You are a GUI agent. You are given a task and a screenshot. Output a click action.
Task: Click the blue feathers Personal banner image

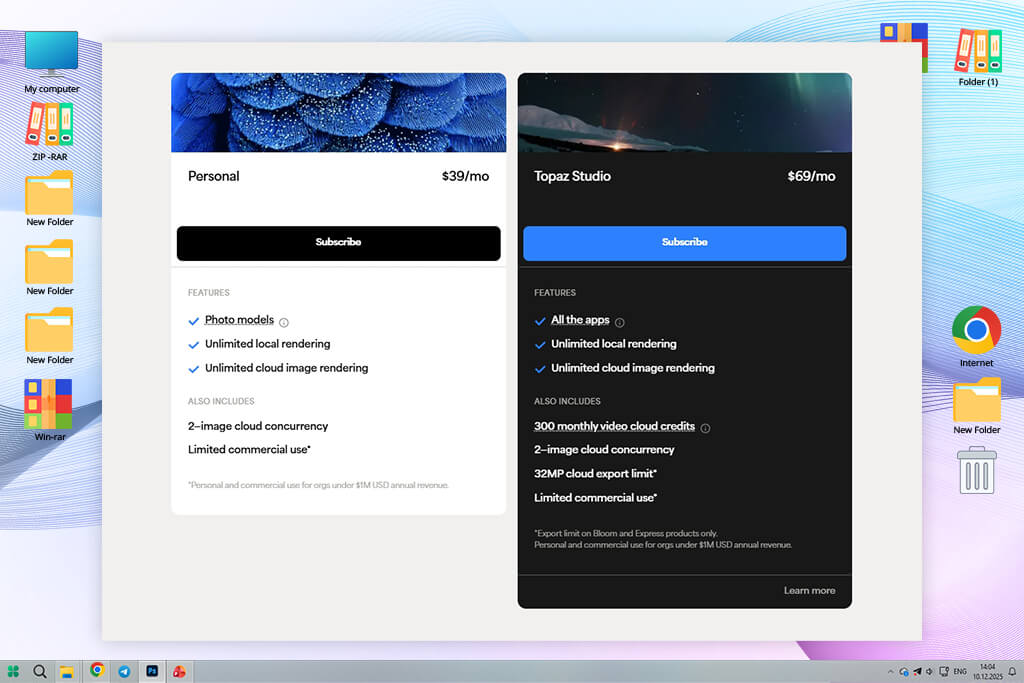coord(338,112)
